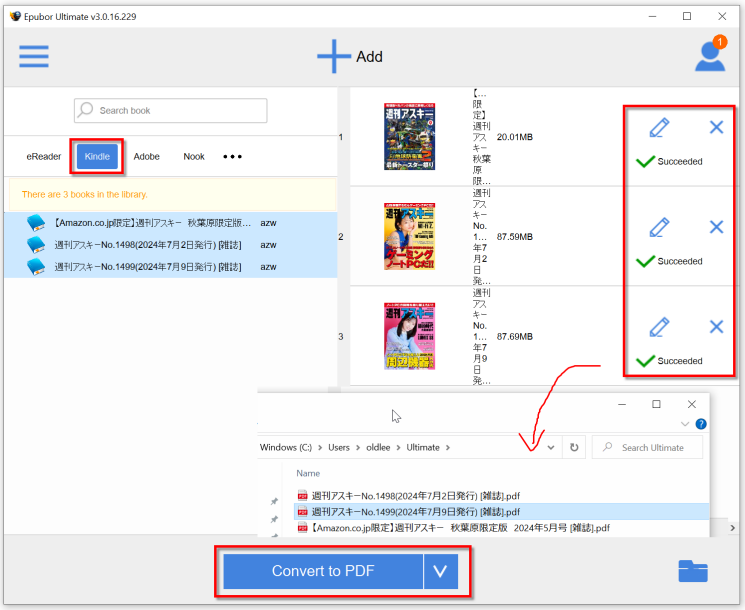Select the No.1498 azw book in library
This screenshot has height=610, width=745.
click(171, 245)
